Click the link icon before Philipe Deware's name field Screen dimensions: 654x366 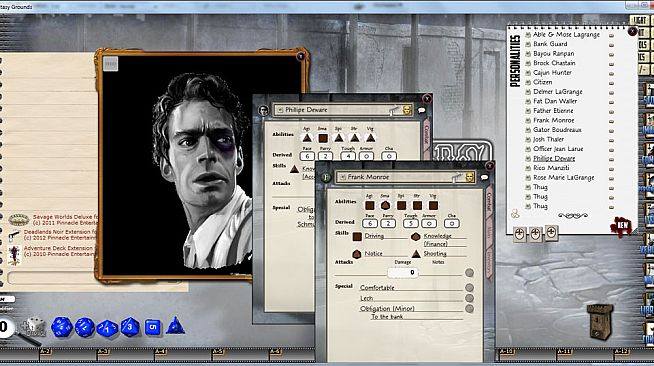click(280, 110)
